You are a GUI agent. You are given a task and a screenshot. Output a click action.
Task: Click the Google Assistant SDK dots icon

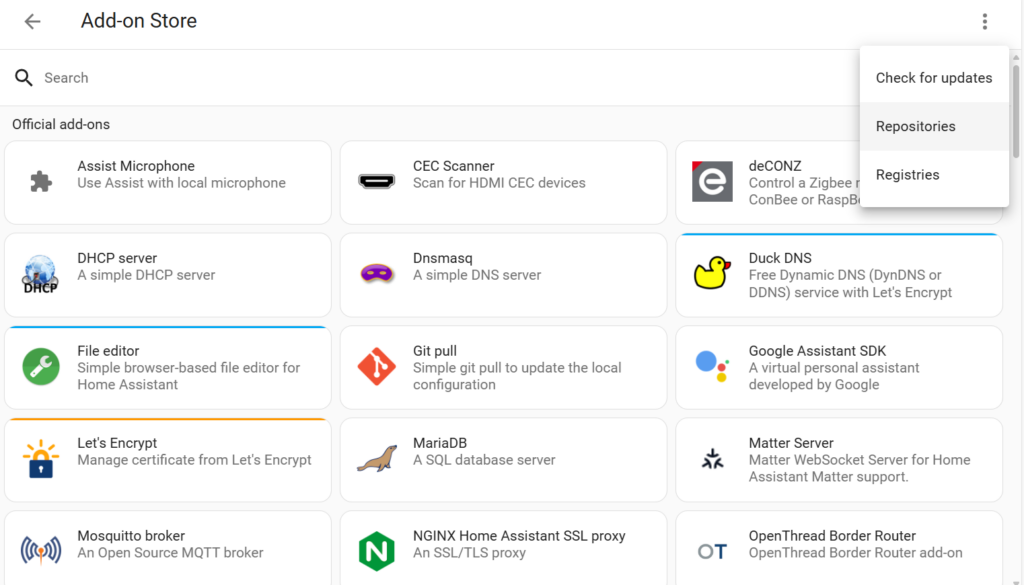point(712,366)
